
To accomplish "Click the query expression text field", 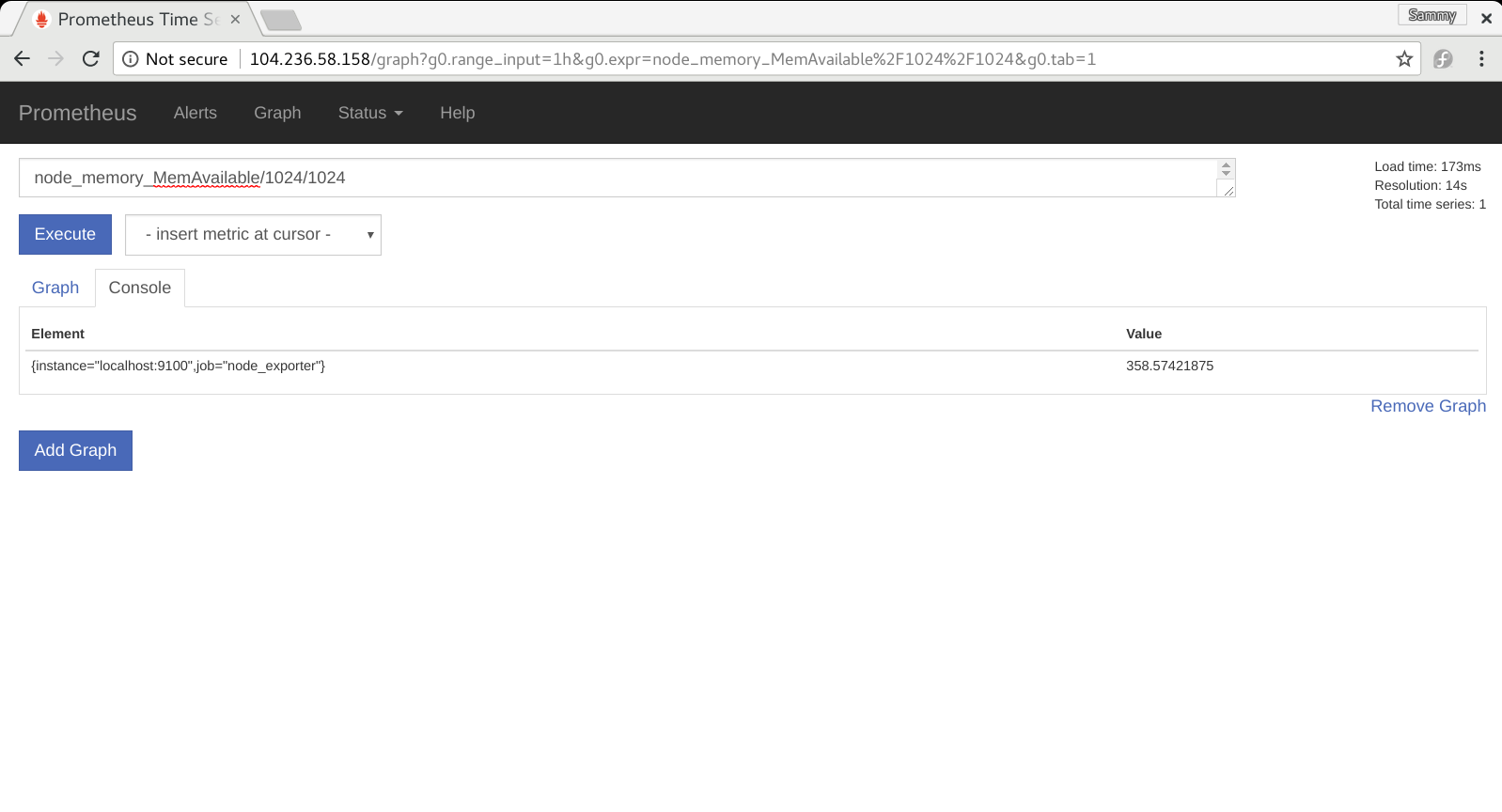I will pos(627,178).
